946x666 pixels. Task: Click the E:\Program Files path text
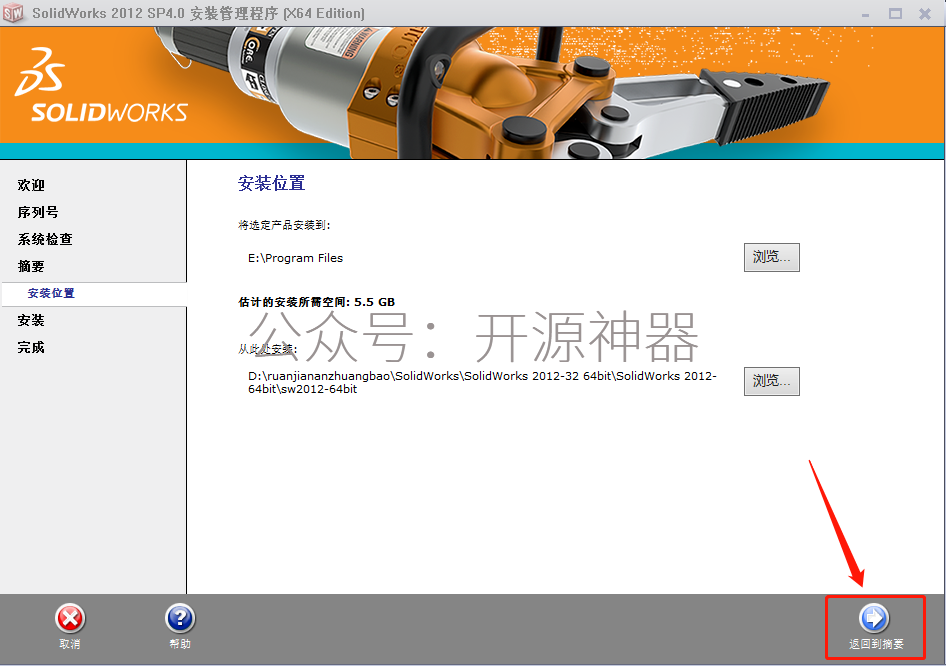tap(295, 258)
